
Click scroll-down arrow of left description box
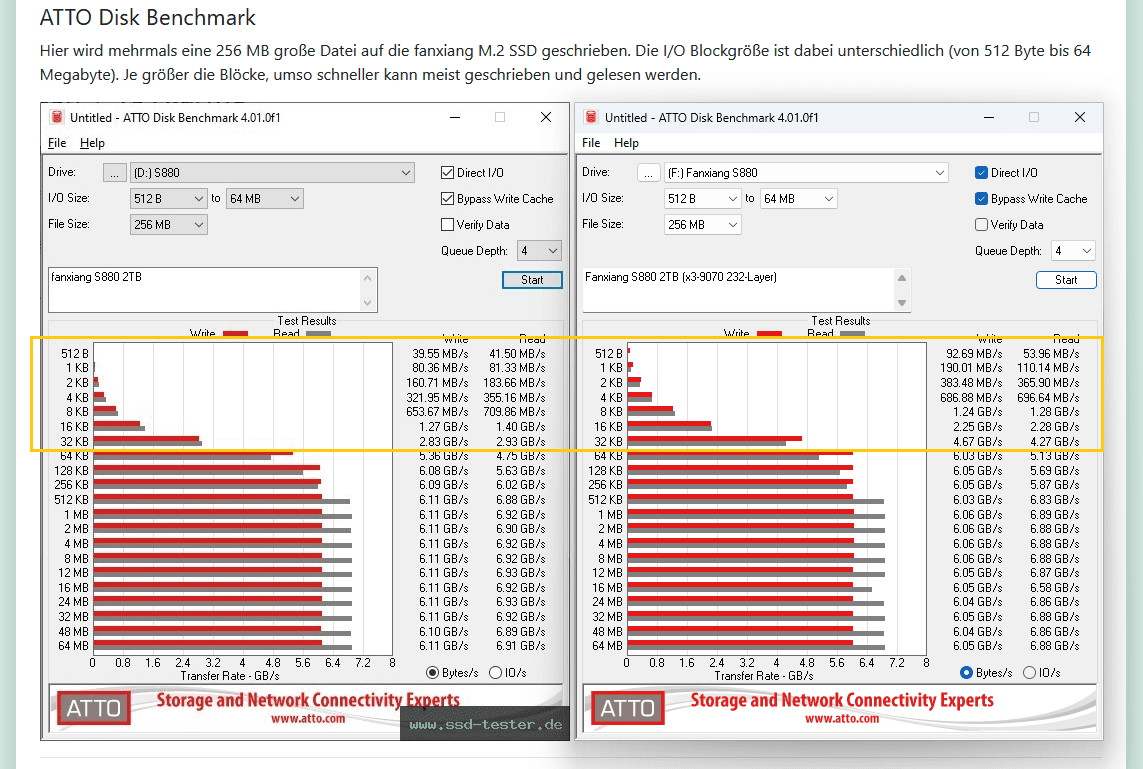[x=367, y=302]
